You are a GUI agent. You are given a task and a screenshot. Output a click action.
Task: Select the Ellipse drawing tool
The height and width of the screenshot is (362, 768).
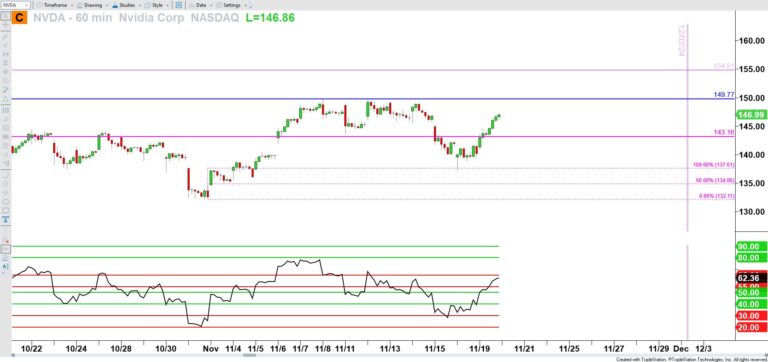(5, 201)
